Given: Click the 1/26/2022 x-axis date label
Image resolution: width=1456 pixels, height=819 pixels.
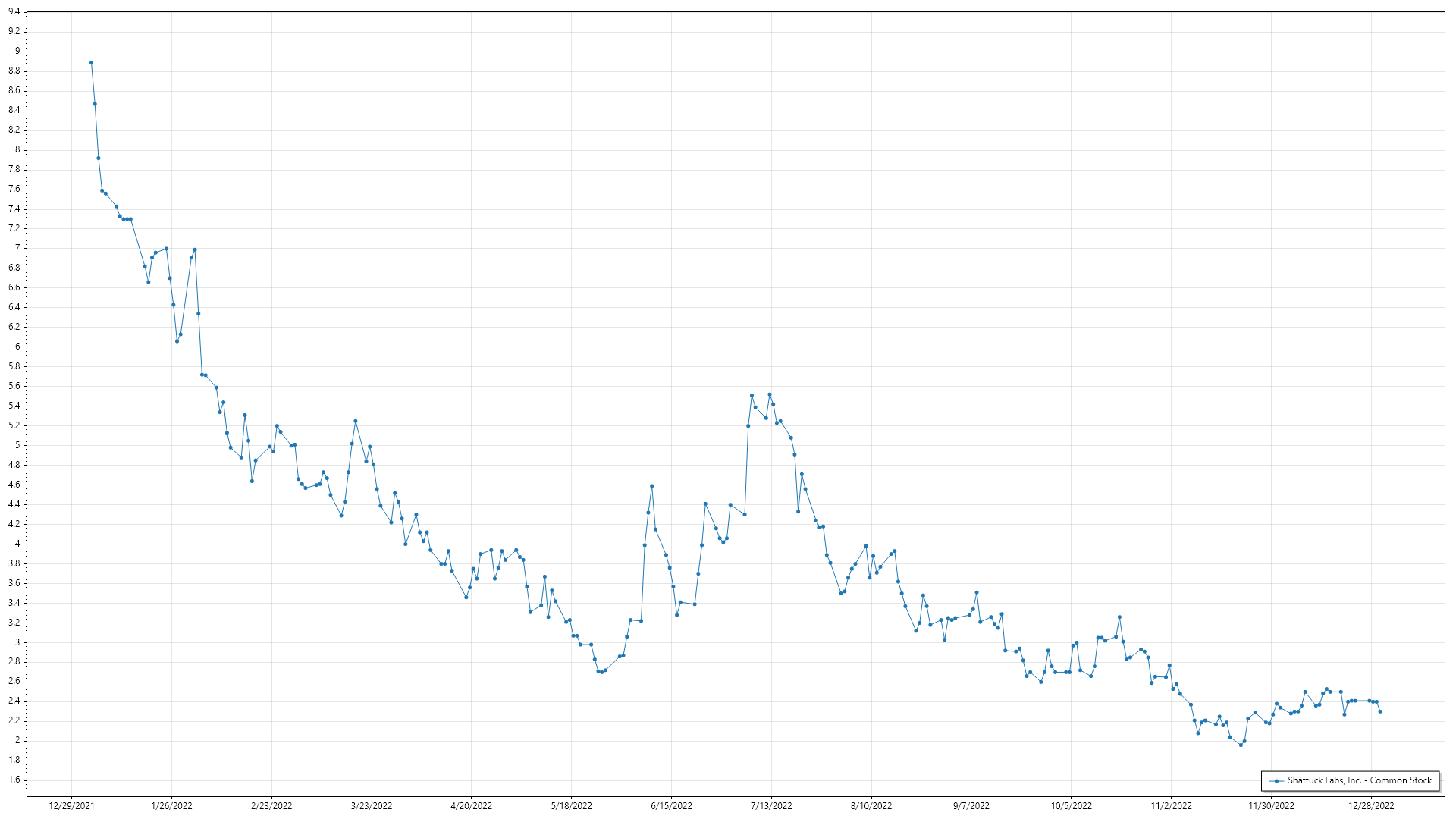Looking at the screenshot, I should pyautogui.click(x=172, y=806).
